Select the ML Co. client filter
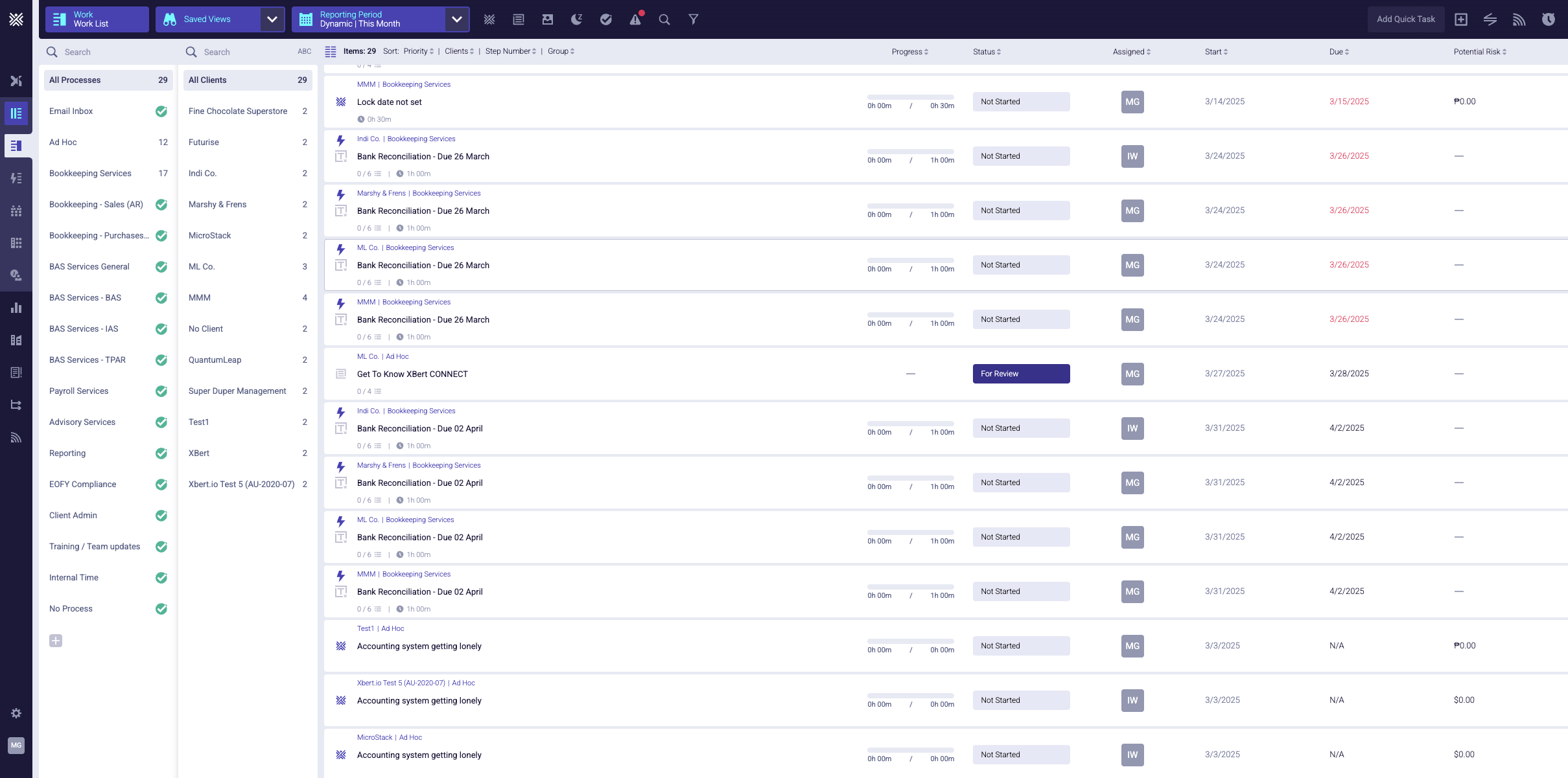1568x778 pixels. [202, 267]
